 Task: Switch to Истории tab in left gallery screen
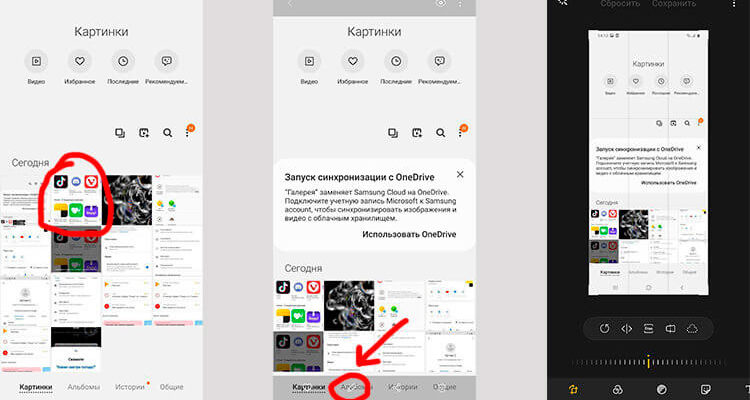point(130,387)
